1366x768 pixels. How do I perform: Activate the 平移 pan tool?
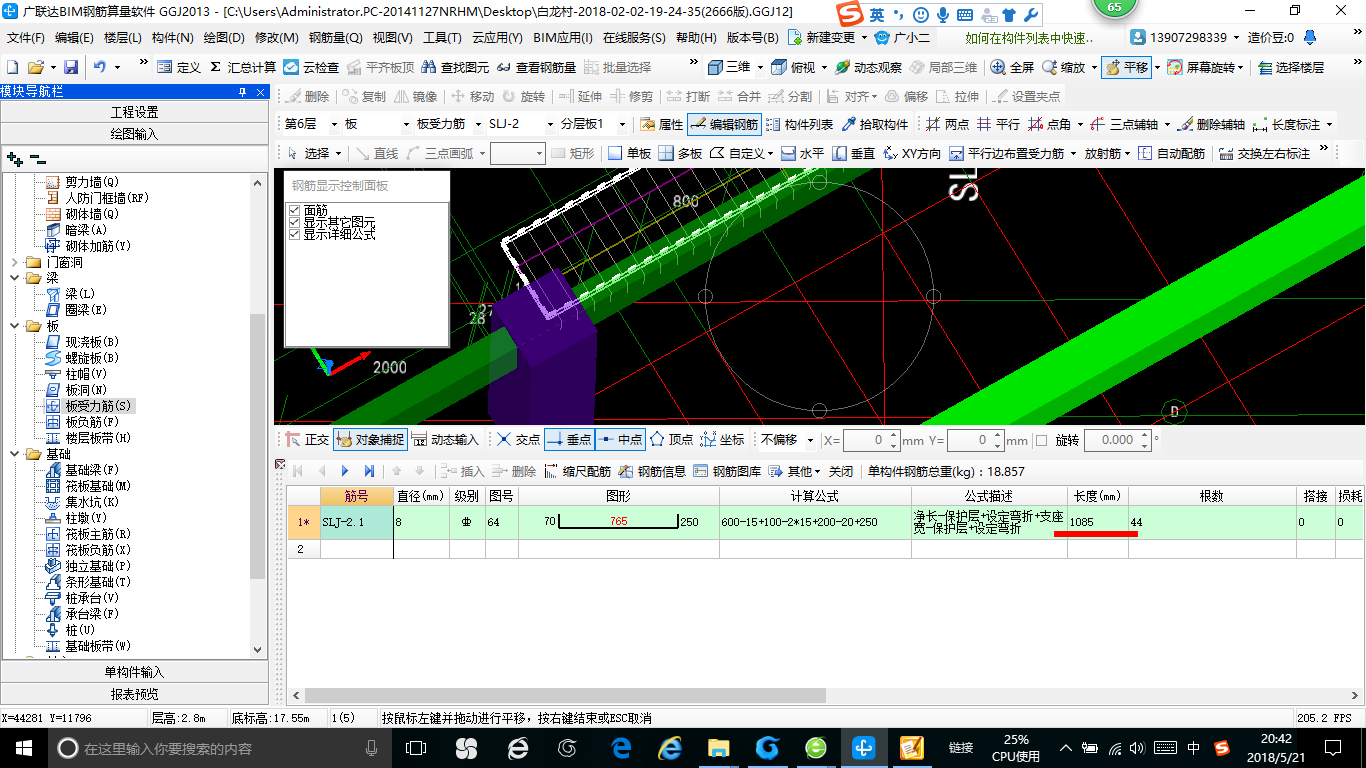(x=1127, y=67)
